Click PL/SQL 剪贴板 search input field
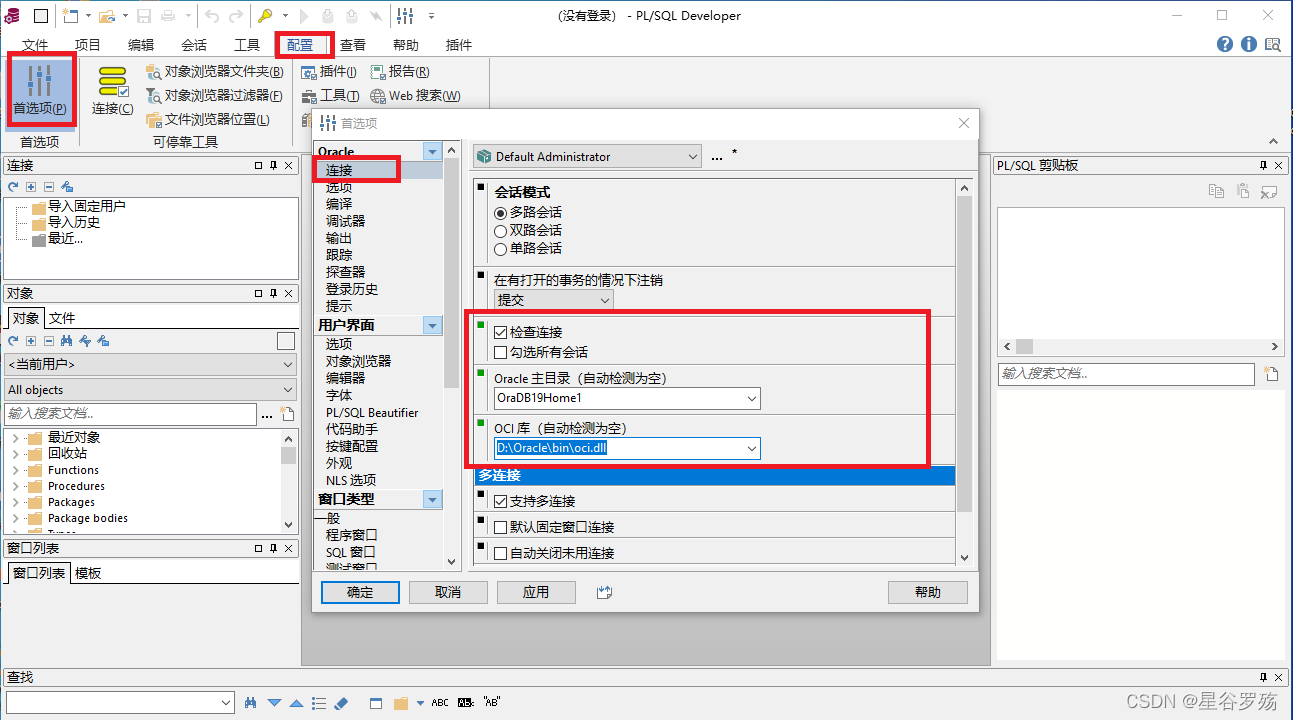Viewport: 1293px width, 720px height. coord(1126,374)
